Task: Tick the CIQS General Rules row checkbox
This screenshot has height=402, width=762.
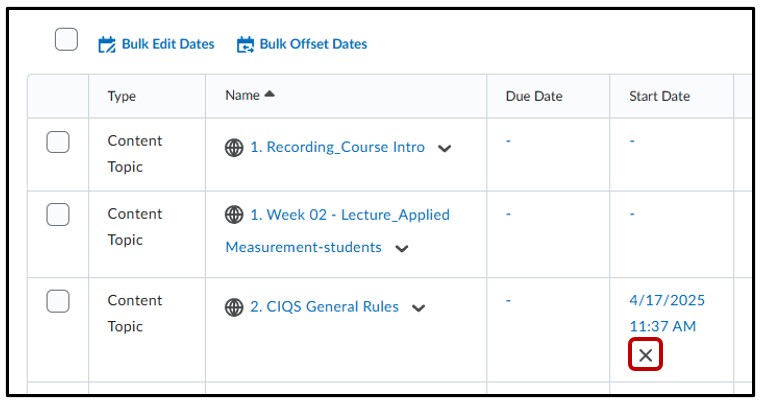Action: tap(58, 301)
